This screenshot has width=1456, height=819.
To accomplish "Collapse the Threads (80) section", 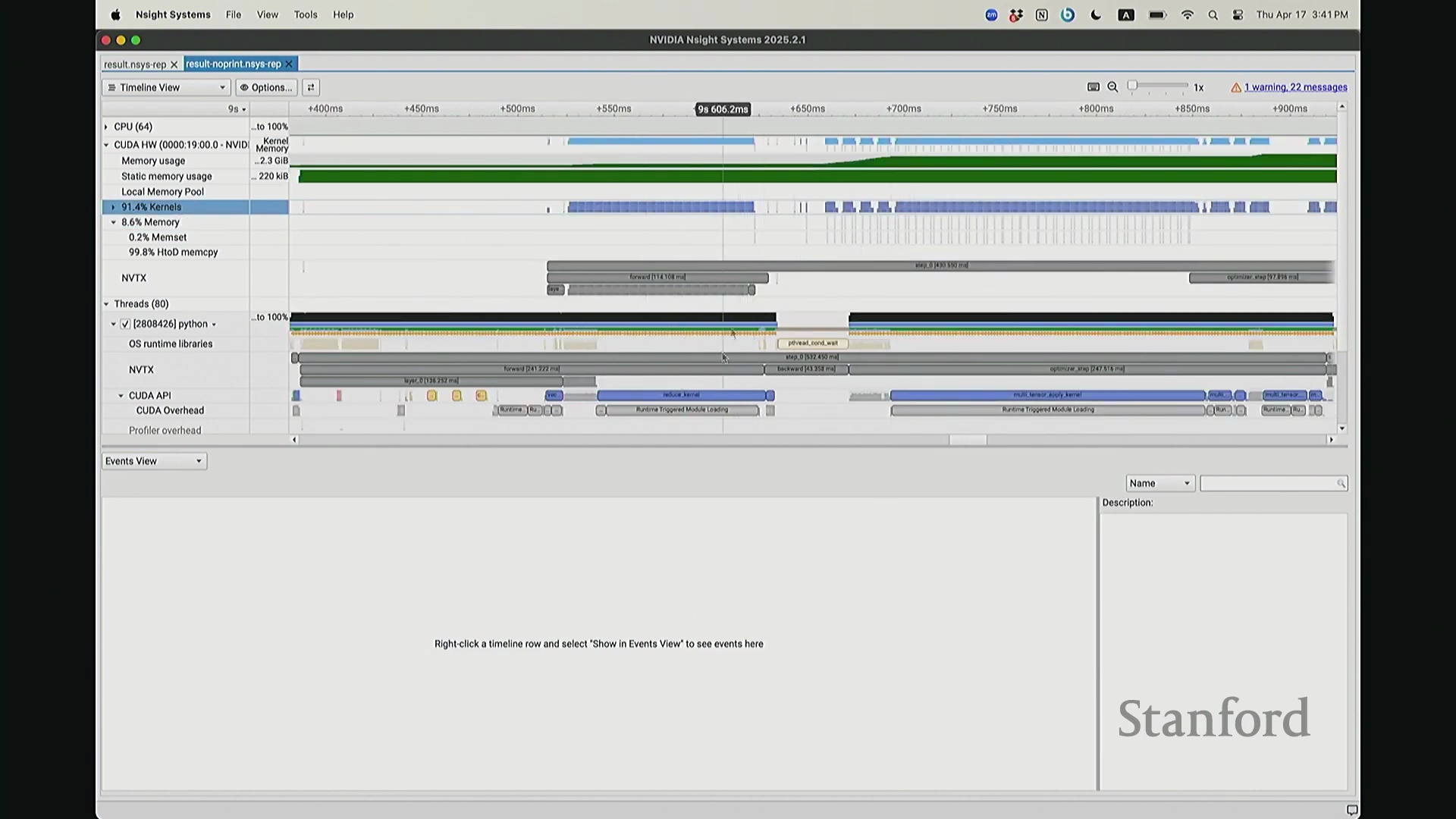I will coord(106,304).
